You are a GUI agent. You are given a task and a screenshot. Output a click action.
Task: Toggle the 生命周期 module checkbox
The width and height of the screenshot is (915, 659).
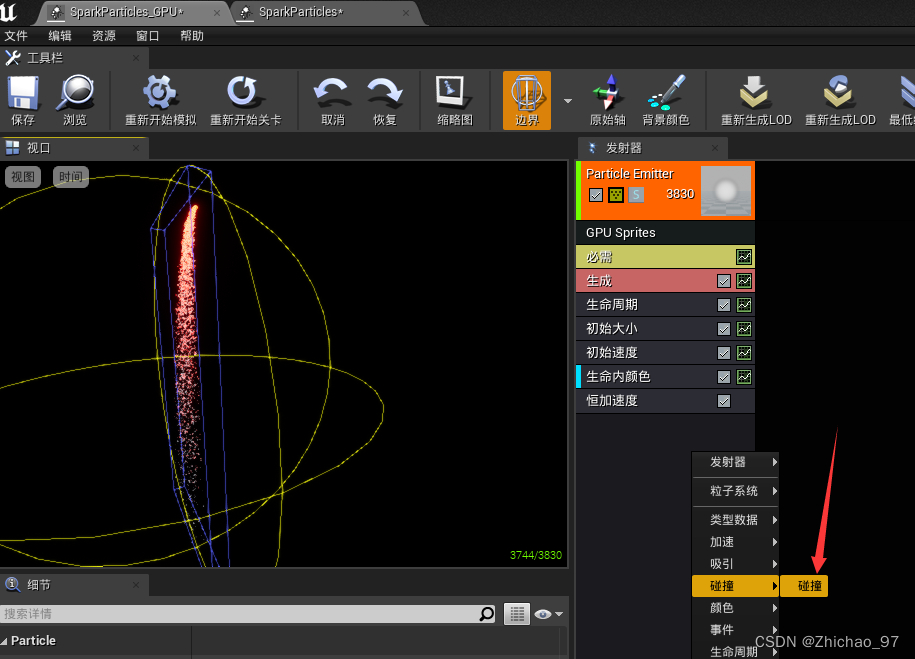pos(724,305)
